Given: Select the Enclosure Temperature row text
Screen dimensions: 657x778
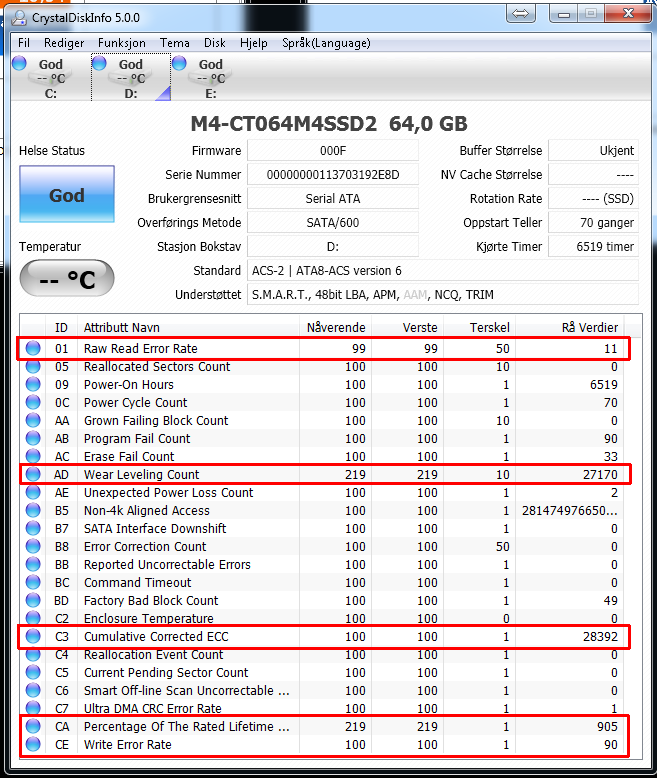Looking at the screenshot, I should pos(148,618).
